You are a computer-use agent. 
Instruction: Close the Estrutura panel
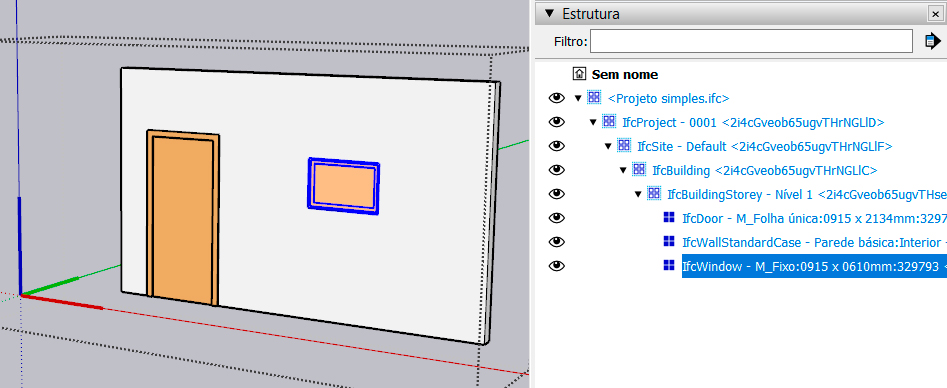[934, 13]
